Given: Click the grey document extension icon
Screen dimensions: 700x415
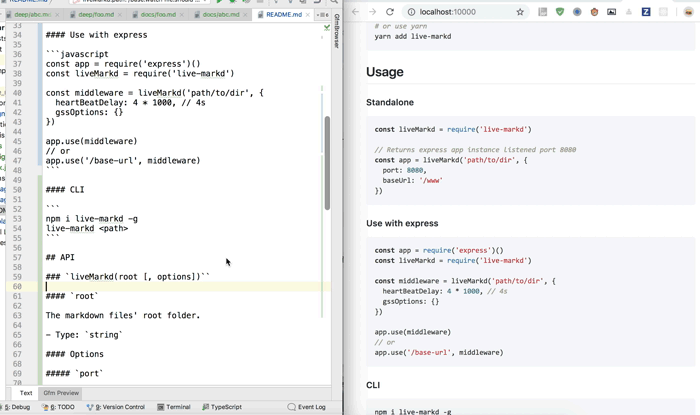Looking at the screenshot, I should click(x=543, y=12).
